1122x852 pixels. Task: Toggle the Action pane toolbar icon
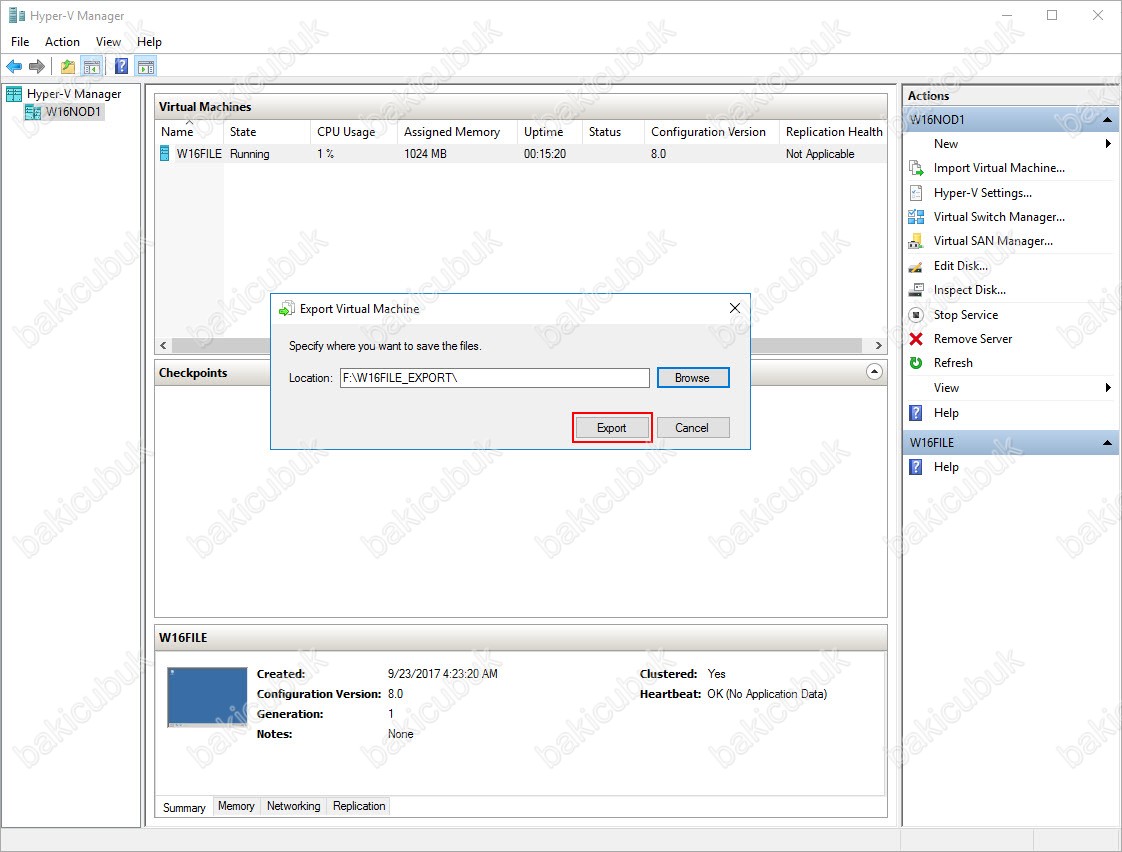(146, 67)
